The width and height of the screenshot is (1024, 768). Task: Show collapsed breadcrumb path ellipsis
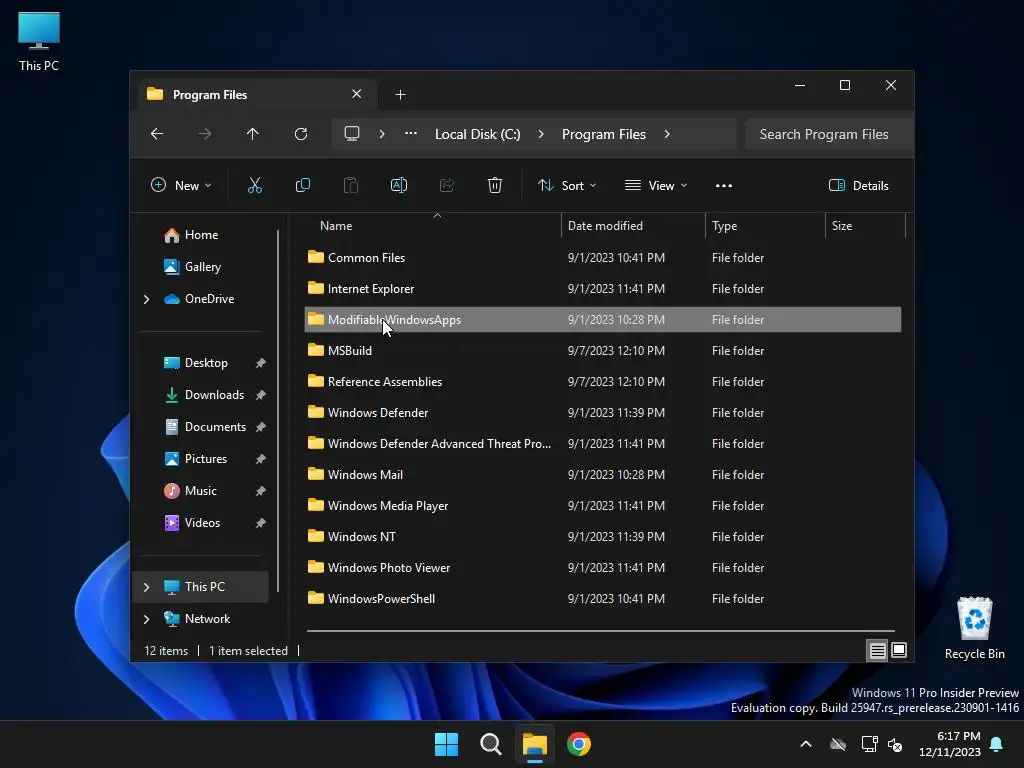tap(411, 134)
